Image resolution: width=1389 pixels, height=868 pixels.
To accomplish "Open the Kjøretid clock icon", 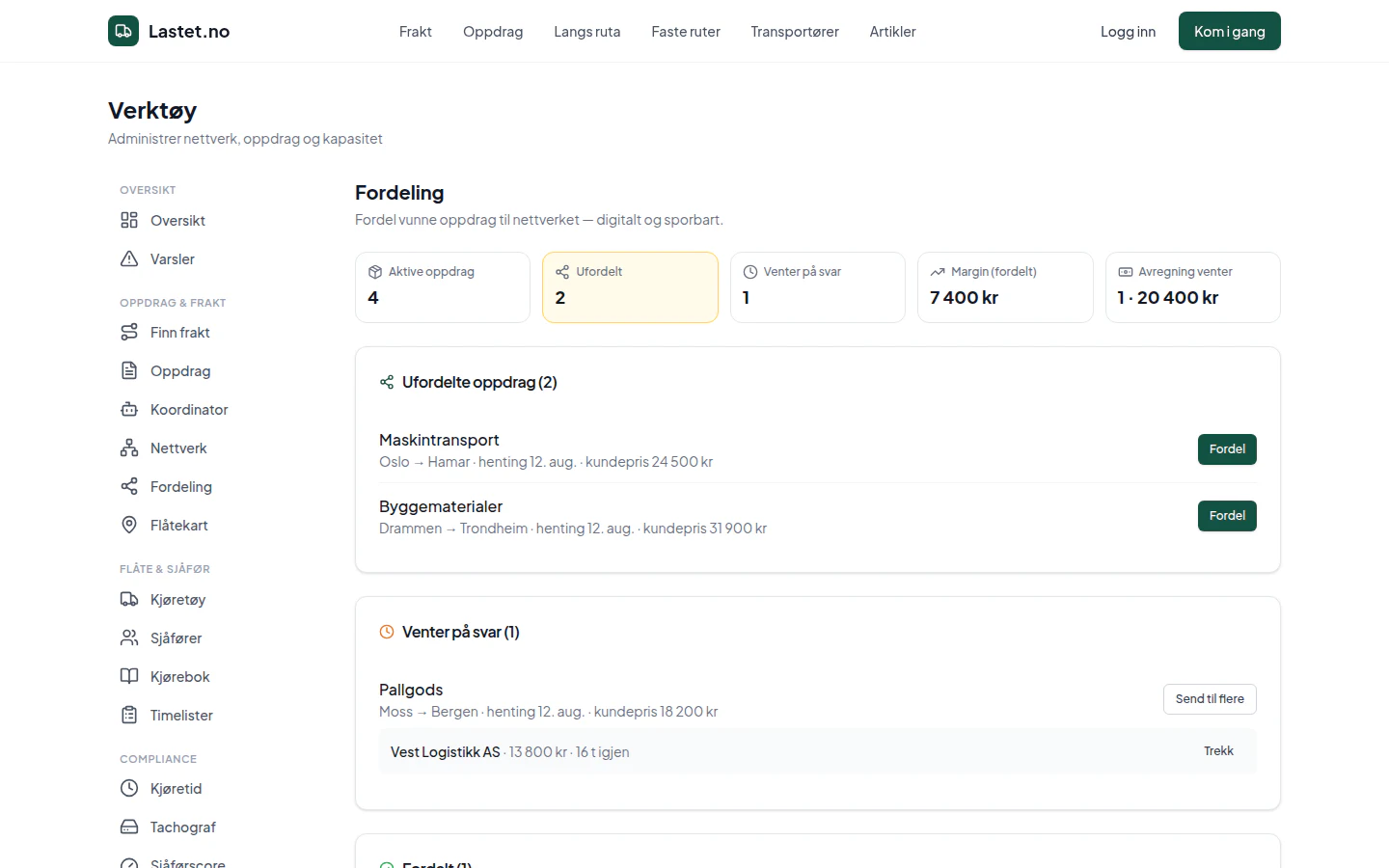I will coord(129,788).
